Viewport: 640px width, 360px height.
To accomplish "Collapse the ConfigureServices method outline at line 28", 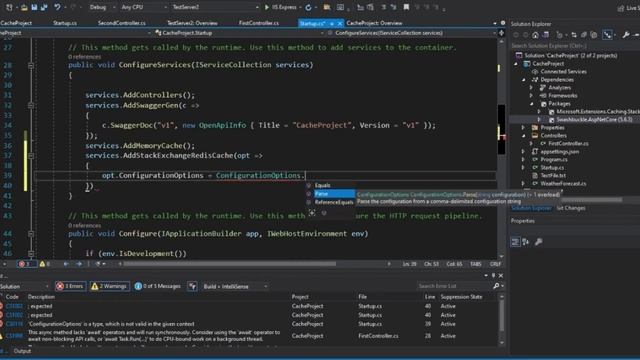I will tap(31, 65).
